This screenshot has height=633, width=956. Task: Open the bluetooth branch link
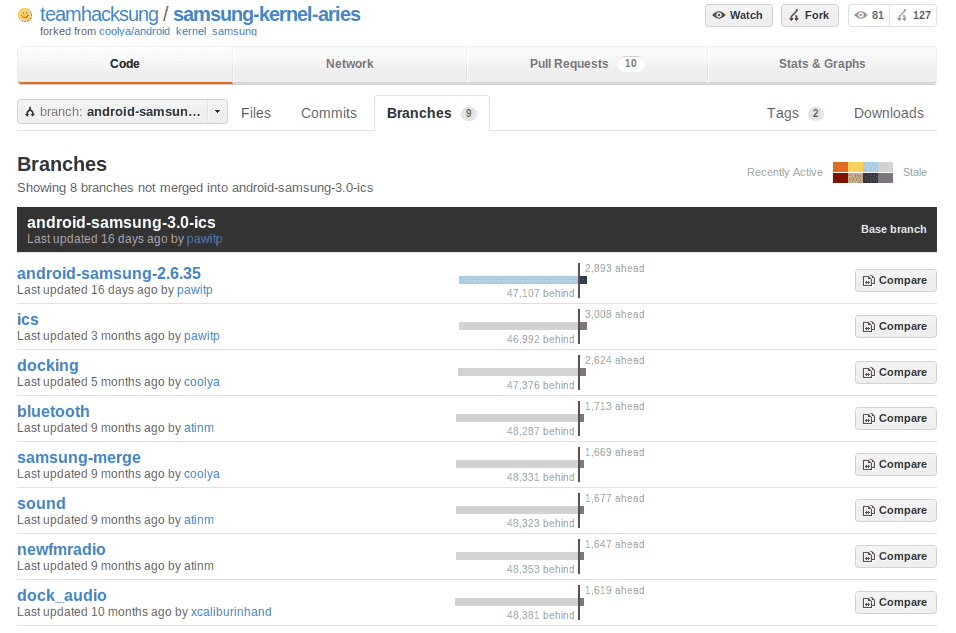[53, 412]
